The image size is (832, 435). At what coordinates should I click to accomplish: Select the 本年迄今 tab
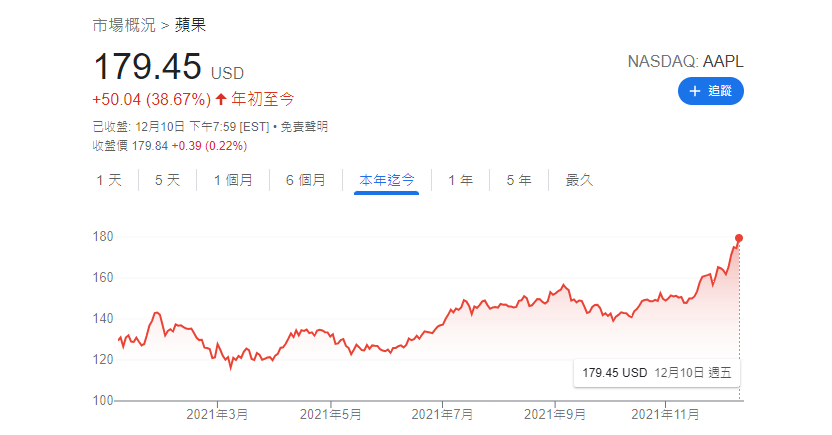(x=386, y=180)
